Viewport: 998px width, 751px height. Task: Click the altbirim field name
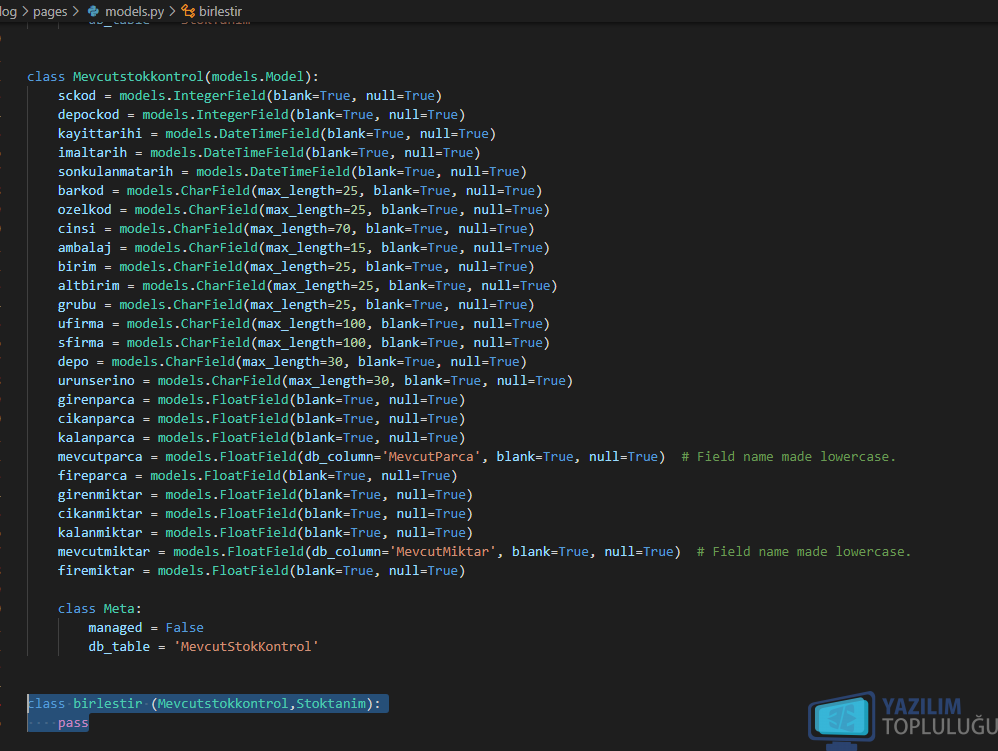[88, 286]
